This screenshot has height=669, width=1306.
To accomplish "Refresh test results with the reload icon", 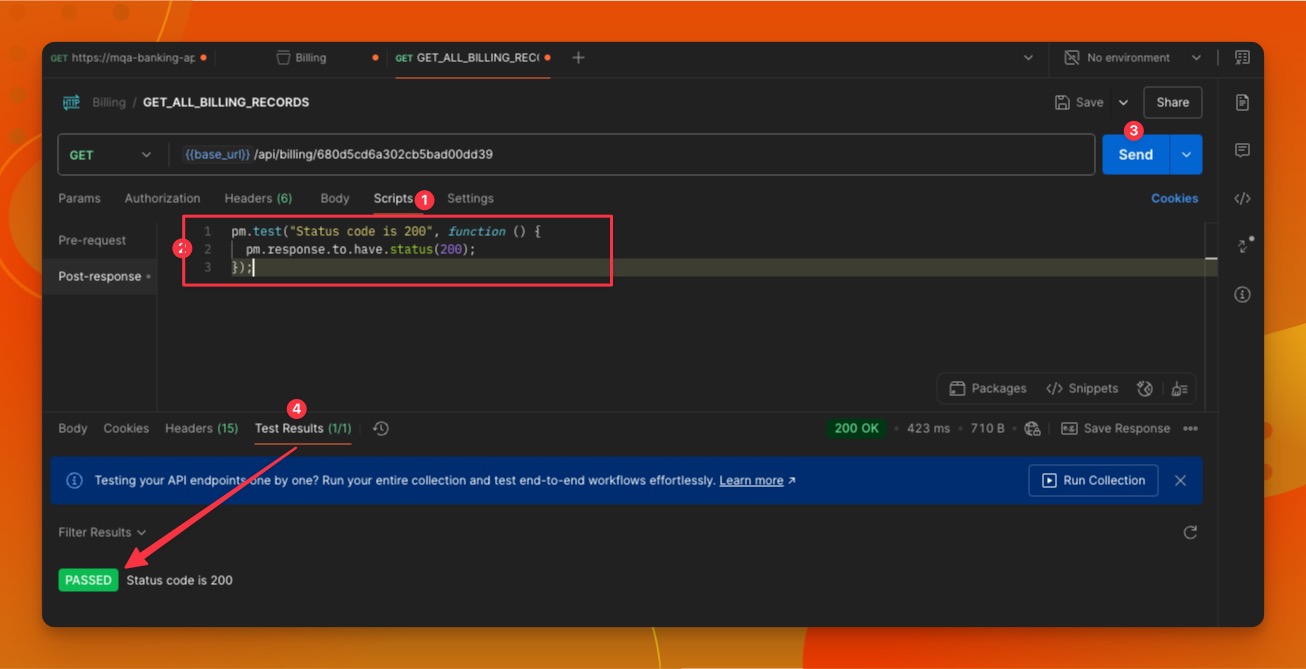I will click(x=1190, y=532).
